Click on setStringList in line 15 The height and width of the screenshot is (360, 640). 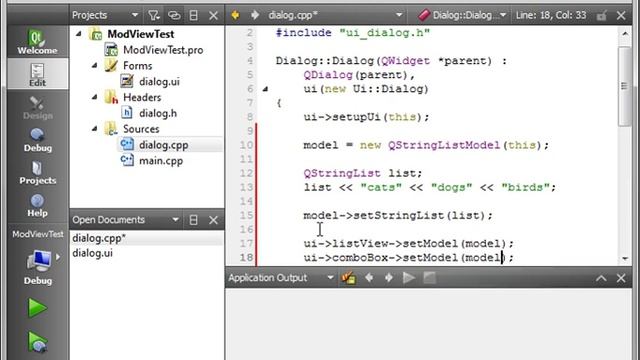pos(398,216)
